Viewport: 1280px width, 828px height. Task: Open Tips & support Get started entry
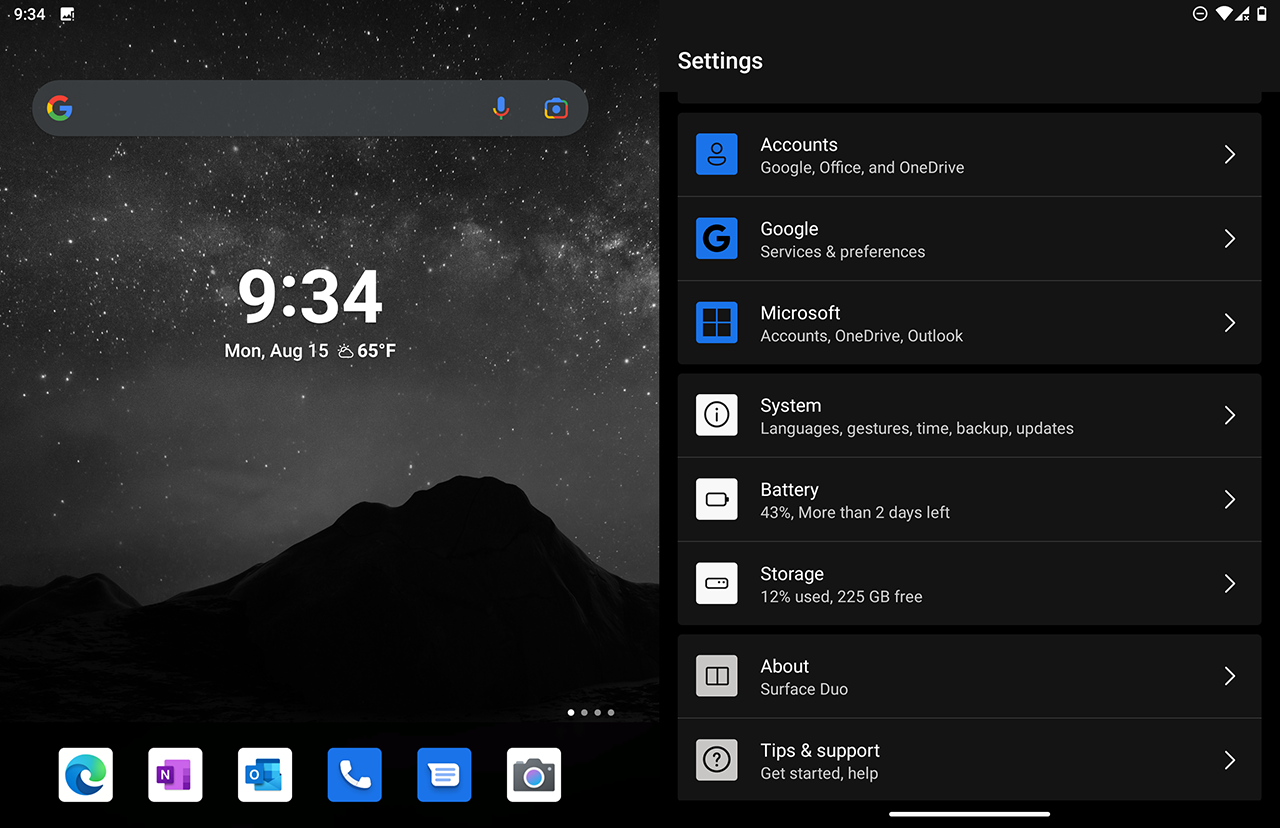(x=969, y=759)
